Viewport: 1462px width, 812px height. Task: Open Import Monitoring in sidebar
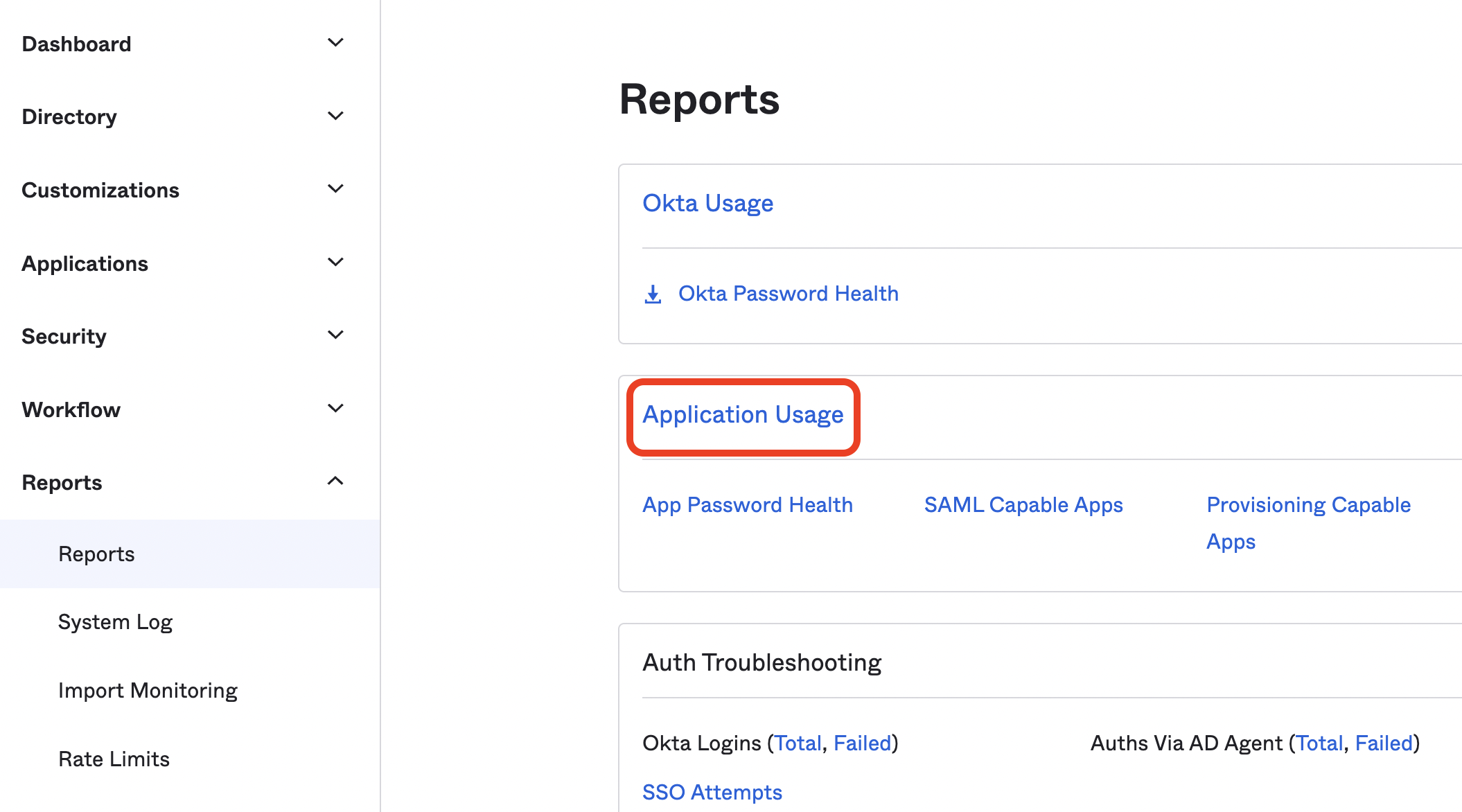148,691
